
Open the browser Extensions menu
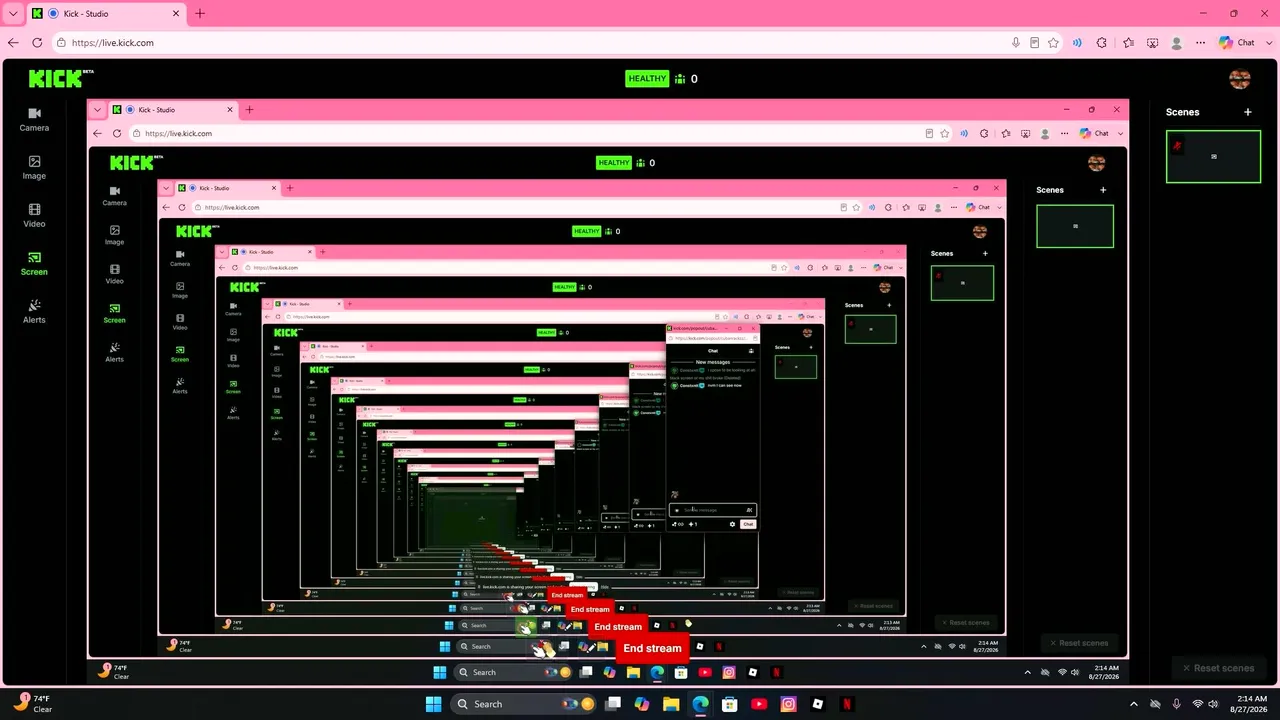(x=1102, y=43)
